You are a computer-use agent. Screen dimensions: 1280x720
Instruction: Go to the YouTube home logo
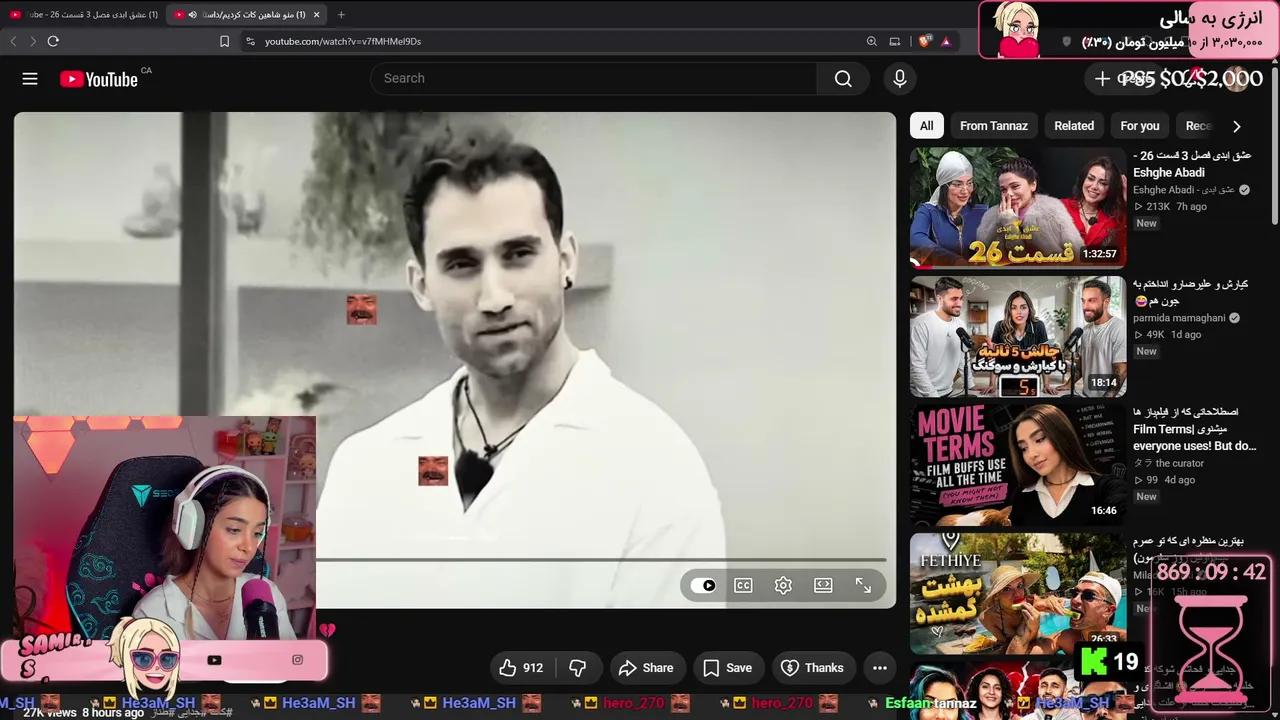point(98,79)
